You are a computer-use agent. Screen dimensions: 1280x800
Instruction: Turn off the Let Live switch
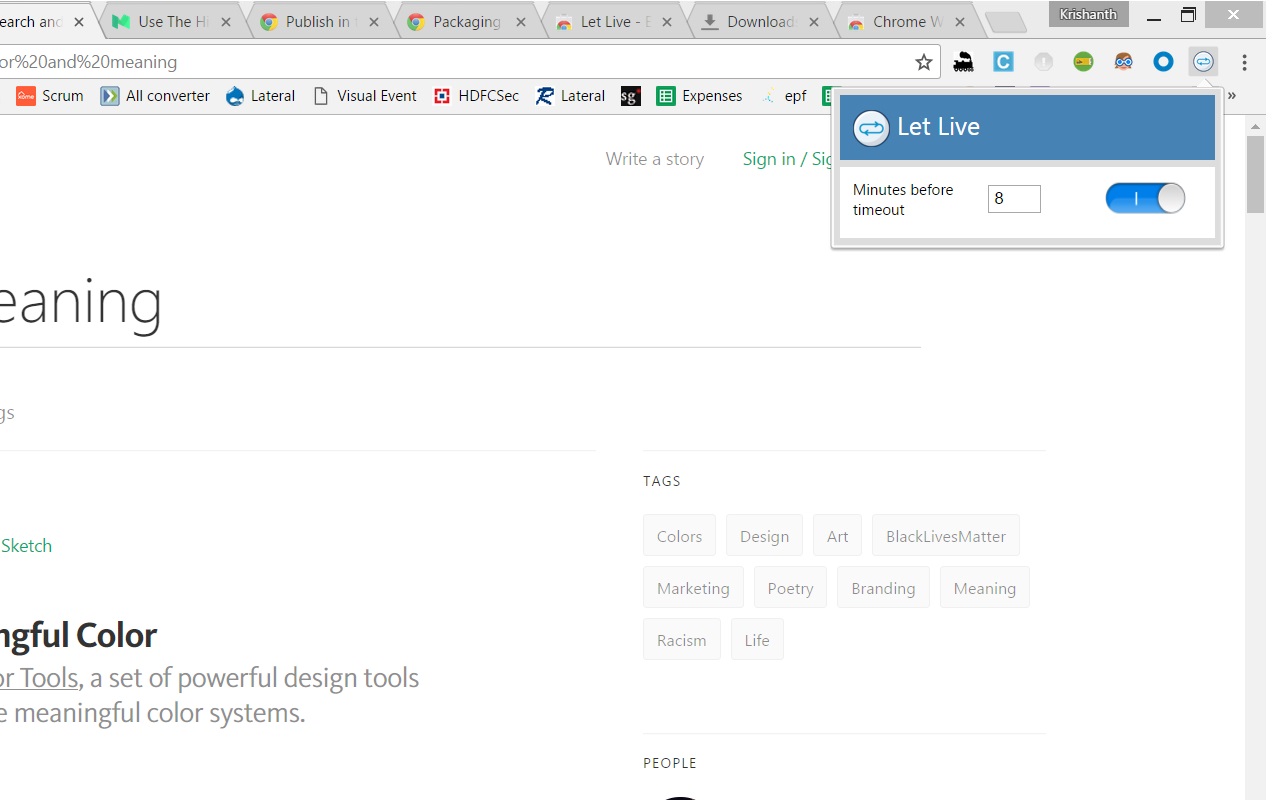click(x=1145, y=198)
